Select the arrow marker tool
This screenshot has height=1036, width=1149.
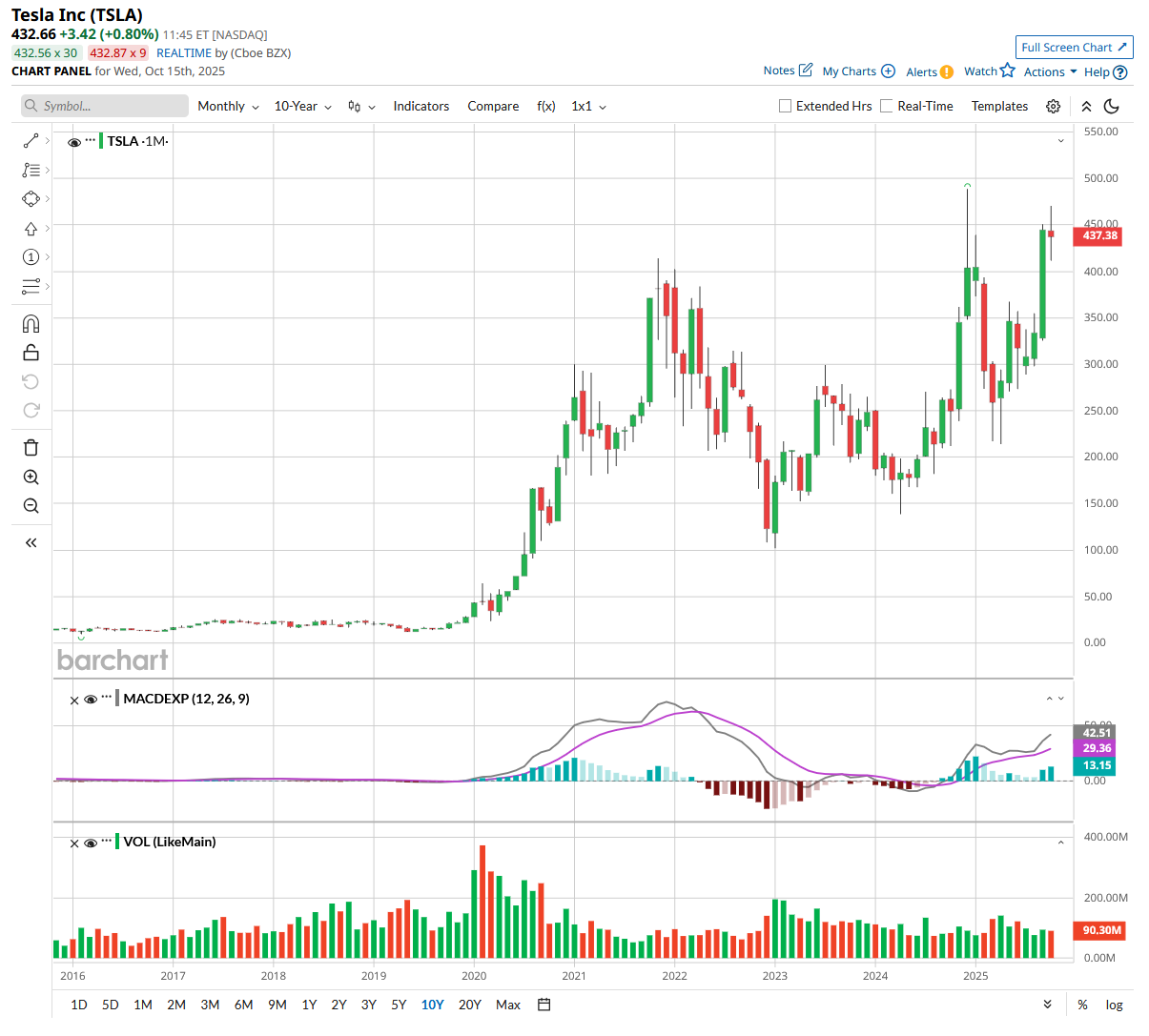pyautogui.click(x=31, y=229)
